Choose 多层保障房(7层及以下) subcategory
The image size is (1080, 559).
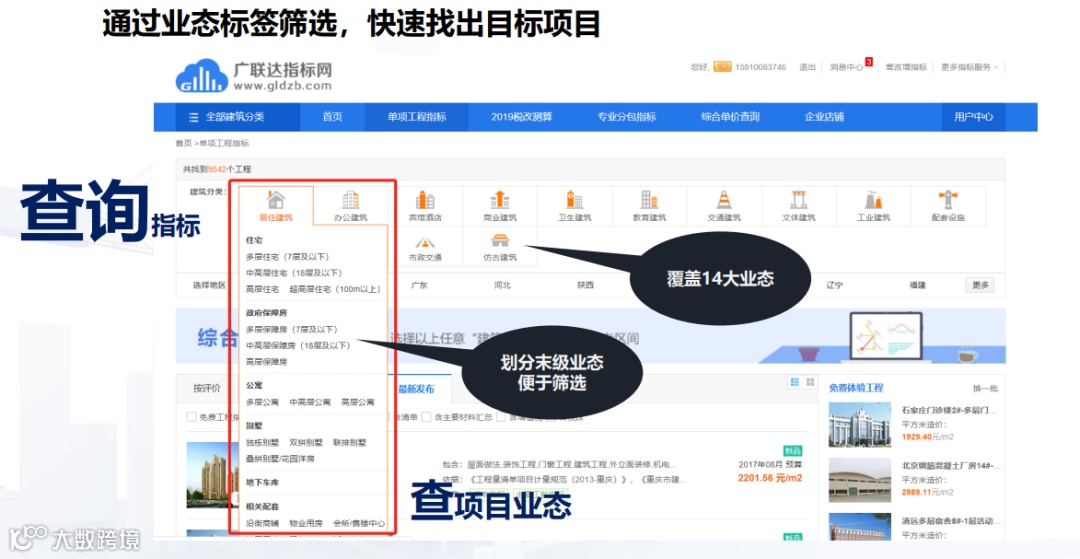coord(292,330)
